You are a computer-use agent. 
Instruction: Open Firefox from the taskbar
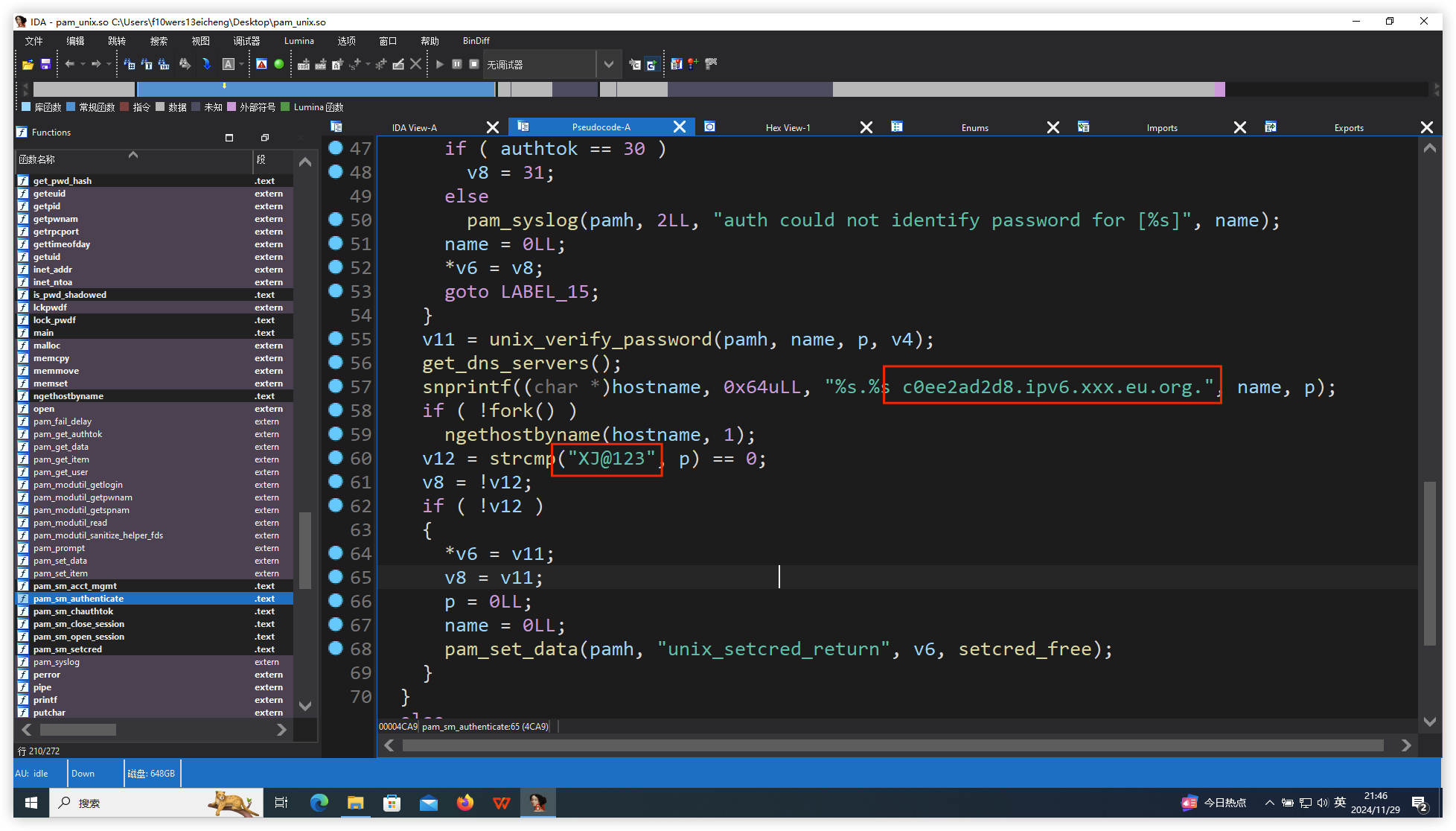(x=465, y=803)
